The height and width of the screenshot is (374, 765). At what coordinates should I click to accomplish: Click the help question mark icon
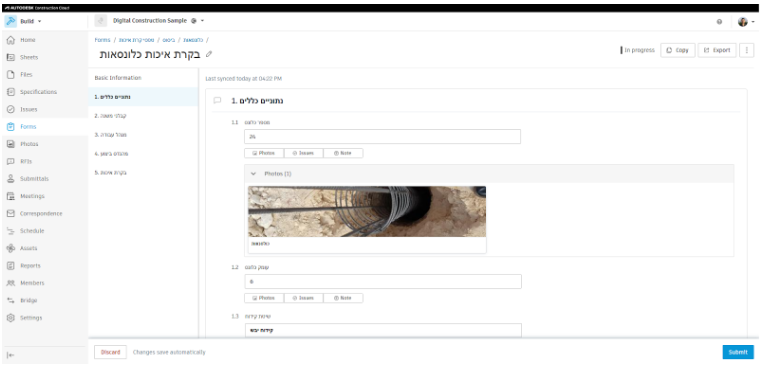pos(719,22)
